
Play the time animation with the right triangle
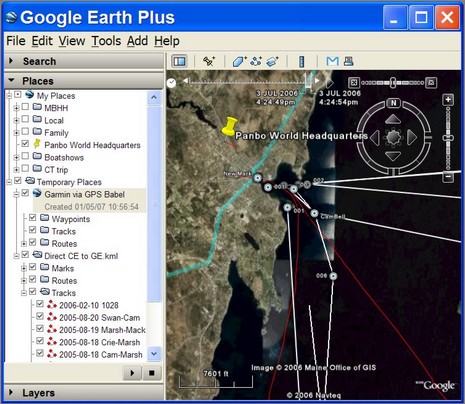point(329,82)
